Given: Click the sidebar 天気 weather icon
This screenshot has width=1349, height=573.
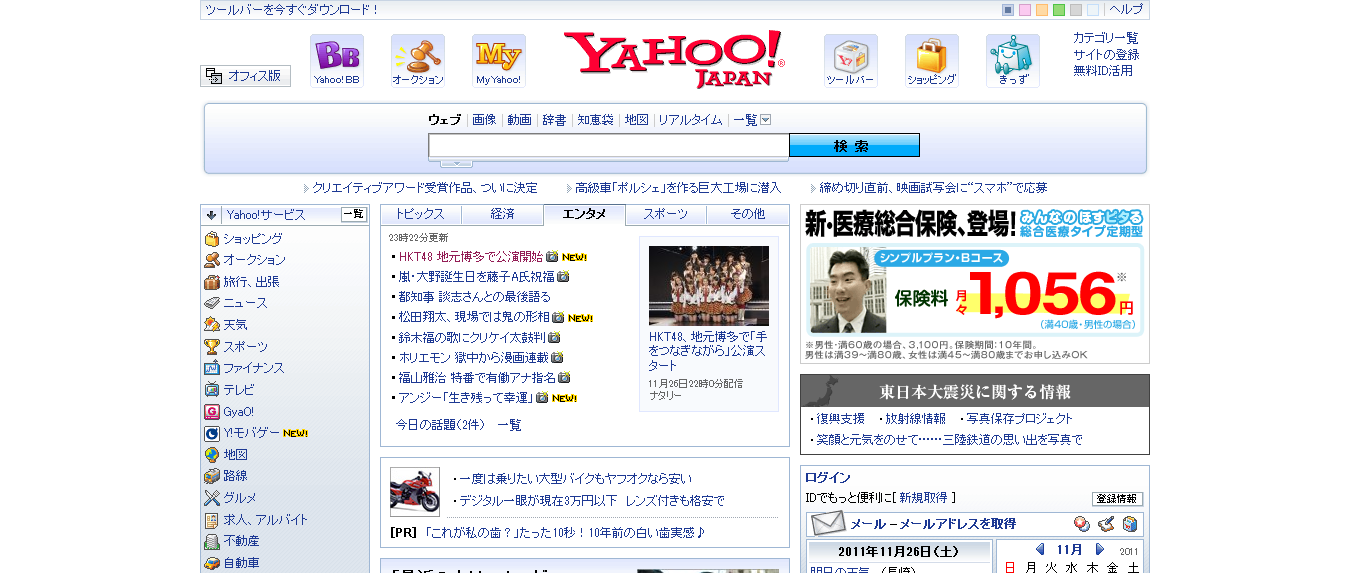Looking at the screenshot, I should (212, 325).
